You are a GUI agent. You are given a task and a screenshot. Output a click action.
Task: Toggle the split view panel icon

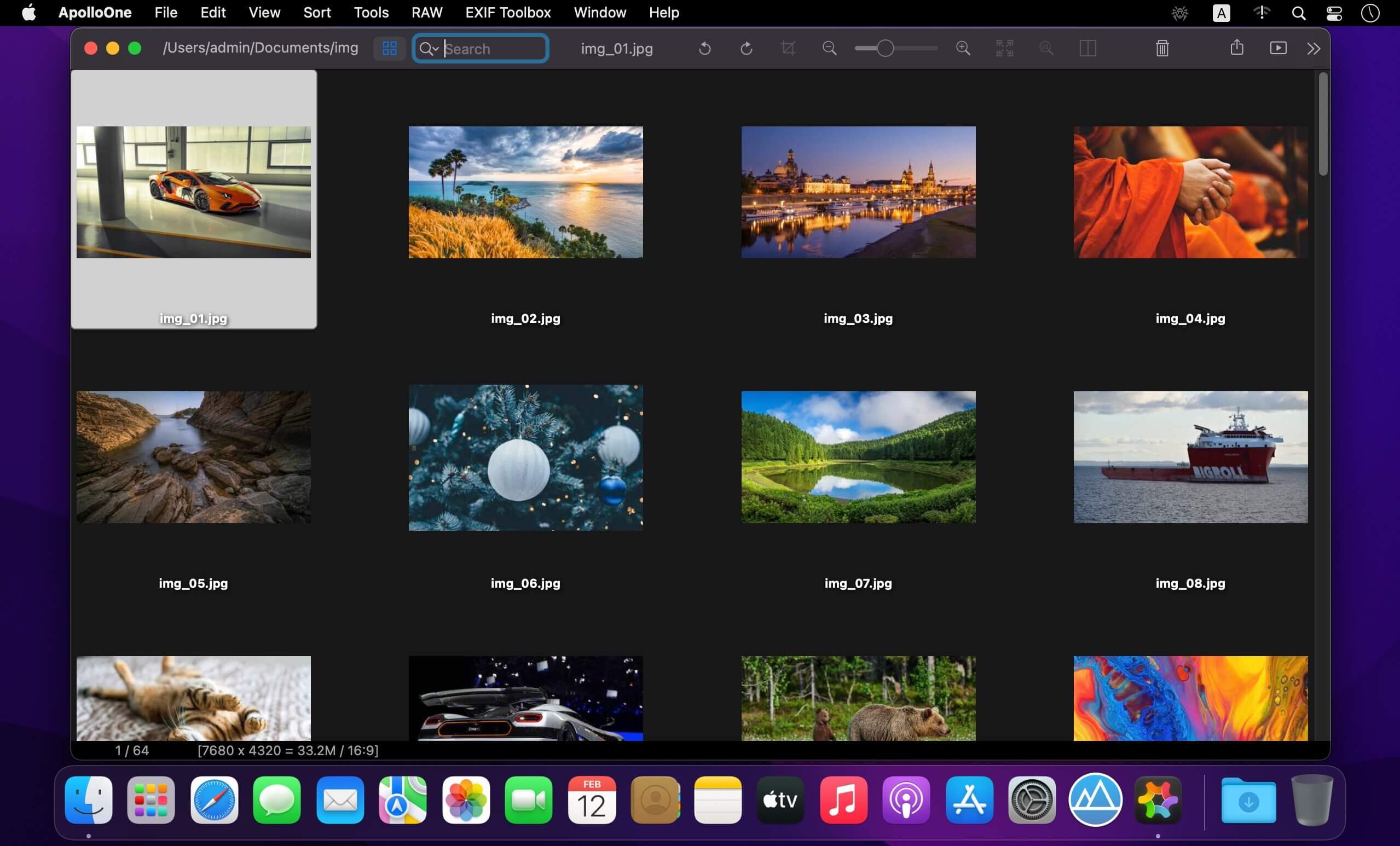point(1087,48)
